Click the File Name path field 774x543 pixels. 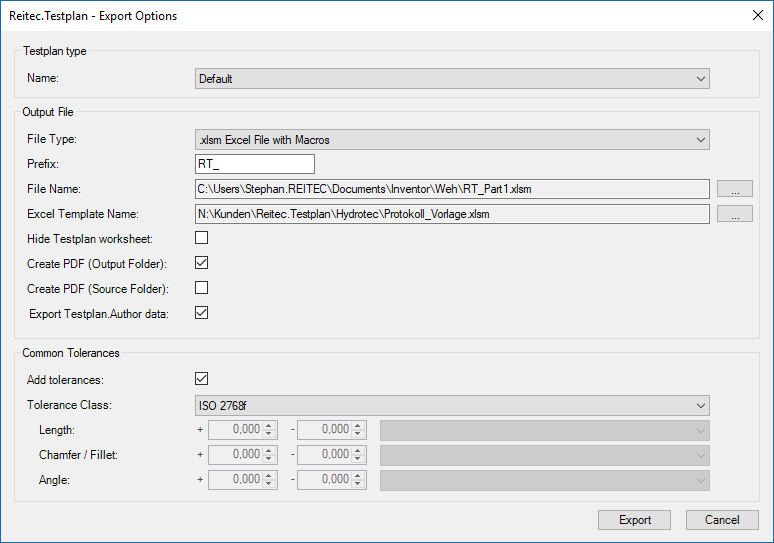pyautogui.click(x=452, y=188)
